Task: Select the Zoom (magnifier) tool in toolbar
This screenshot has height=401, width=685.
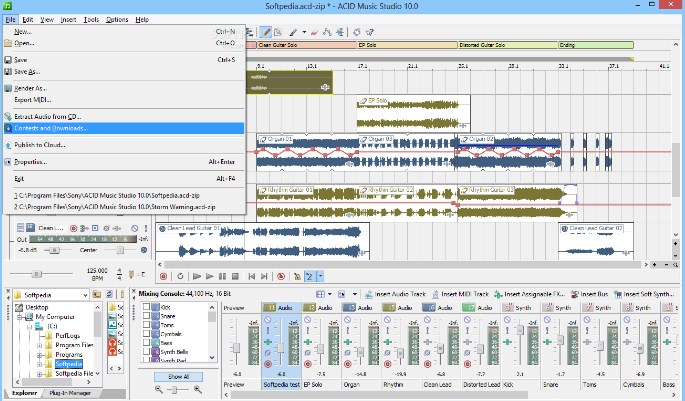Action: click(278, 32)
